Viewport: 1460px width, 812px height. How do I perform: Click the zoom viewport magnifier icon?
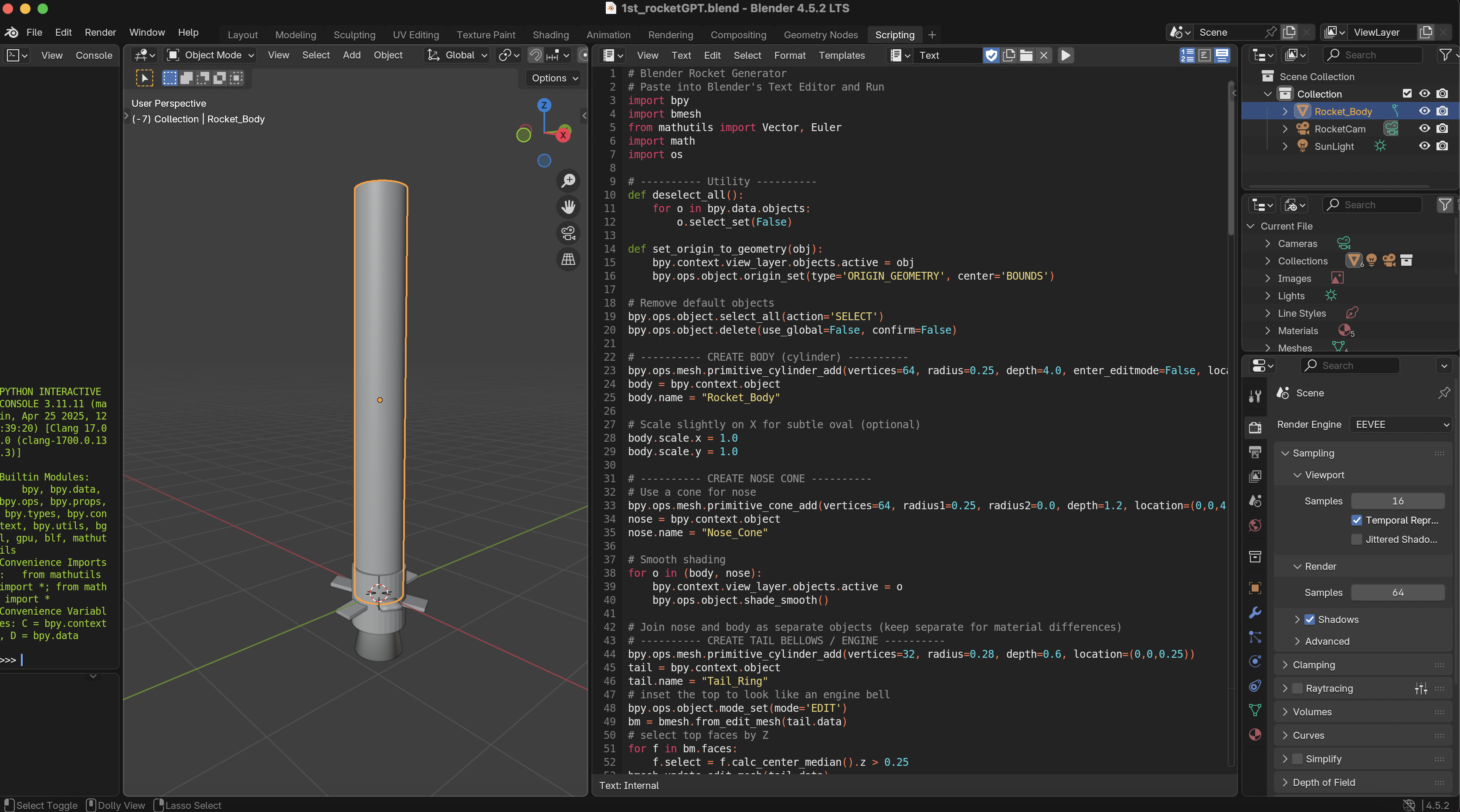(568, 181)
